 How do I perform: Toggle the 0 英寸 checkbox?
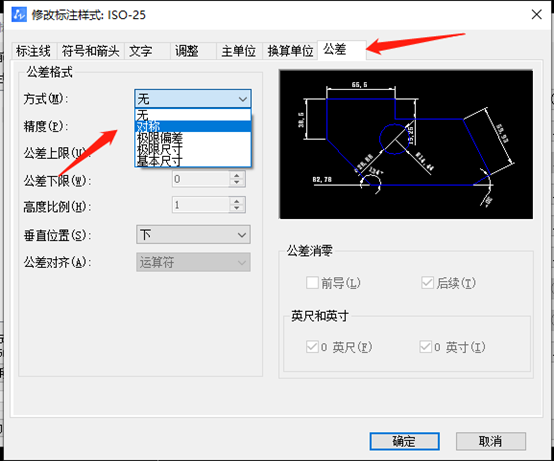point(425,347)
